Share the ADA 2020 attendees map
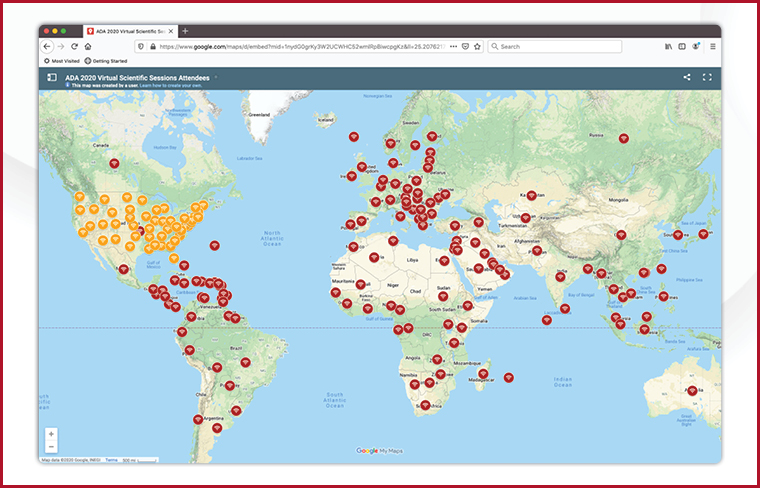Viewport: 760px width, 488px height. [687, 77]
